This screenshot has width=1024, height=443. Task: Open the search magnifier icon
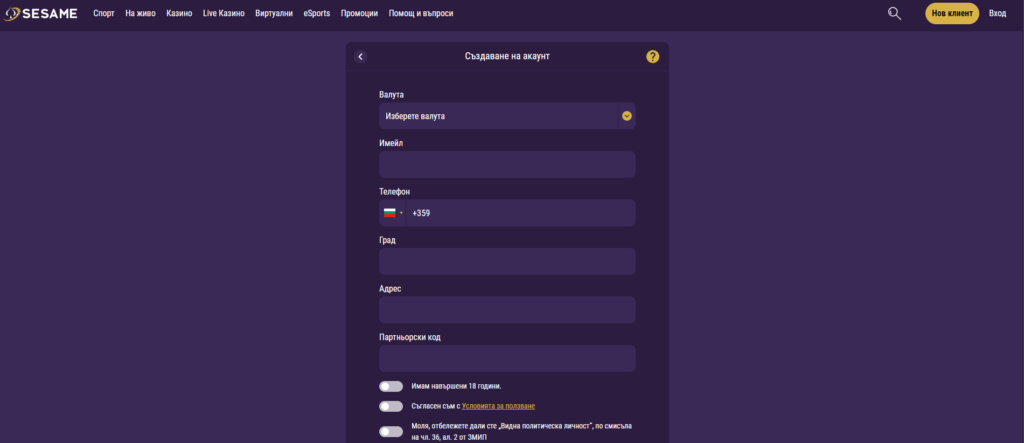(x=894, y=13)
